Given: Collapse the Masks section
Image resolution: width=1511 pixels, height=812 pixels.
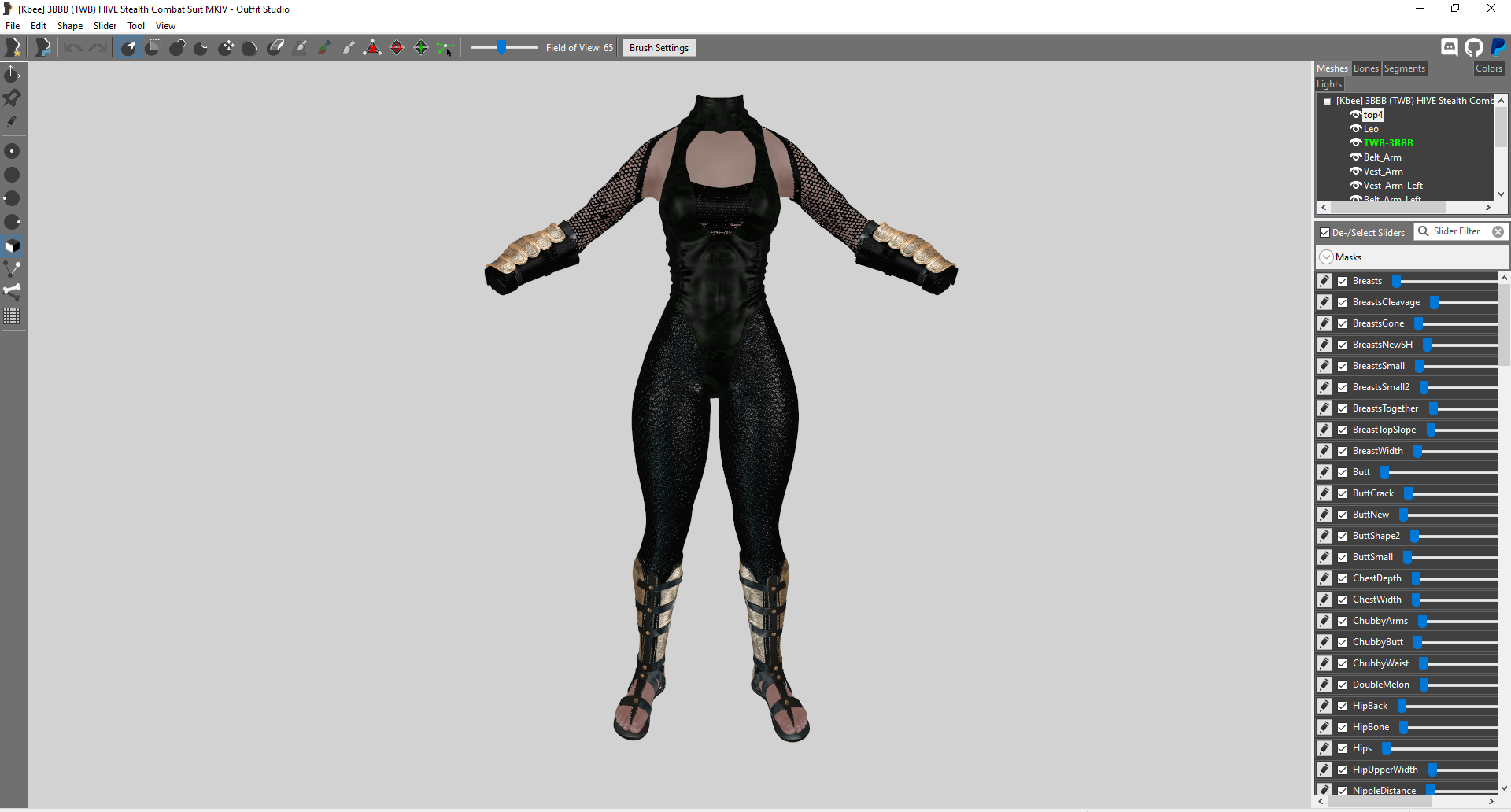Looking at the screenshot, I should [1328, 257].
